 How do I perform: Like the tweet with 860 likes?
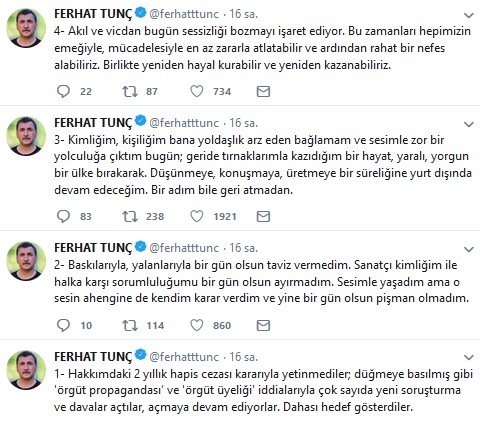pyautogui.click(x=197, y=325)
